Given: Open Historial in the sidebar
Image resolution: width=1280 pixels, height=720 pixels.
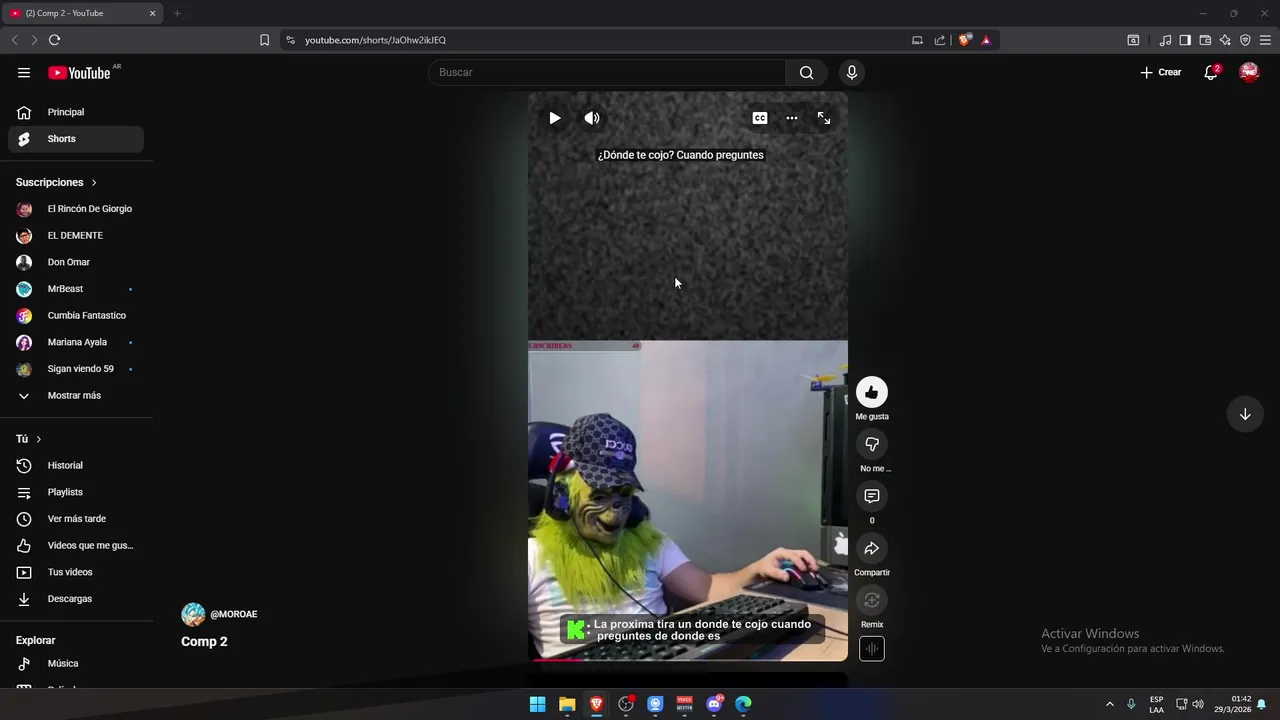Looking at the screenshot, I should tap(76, 466).
